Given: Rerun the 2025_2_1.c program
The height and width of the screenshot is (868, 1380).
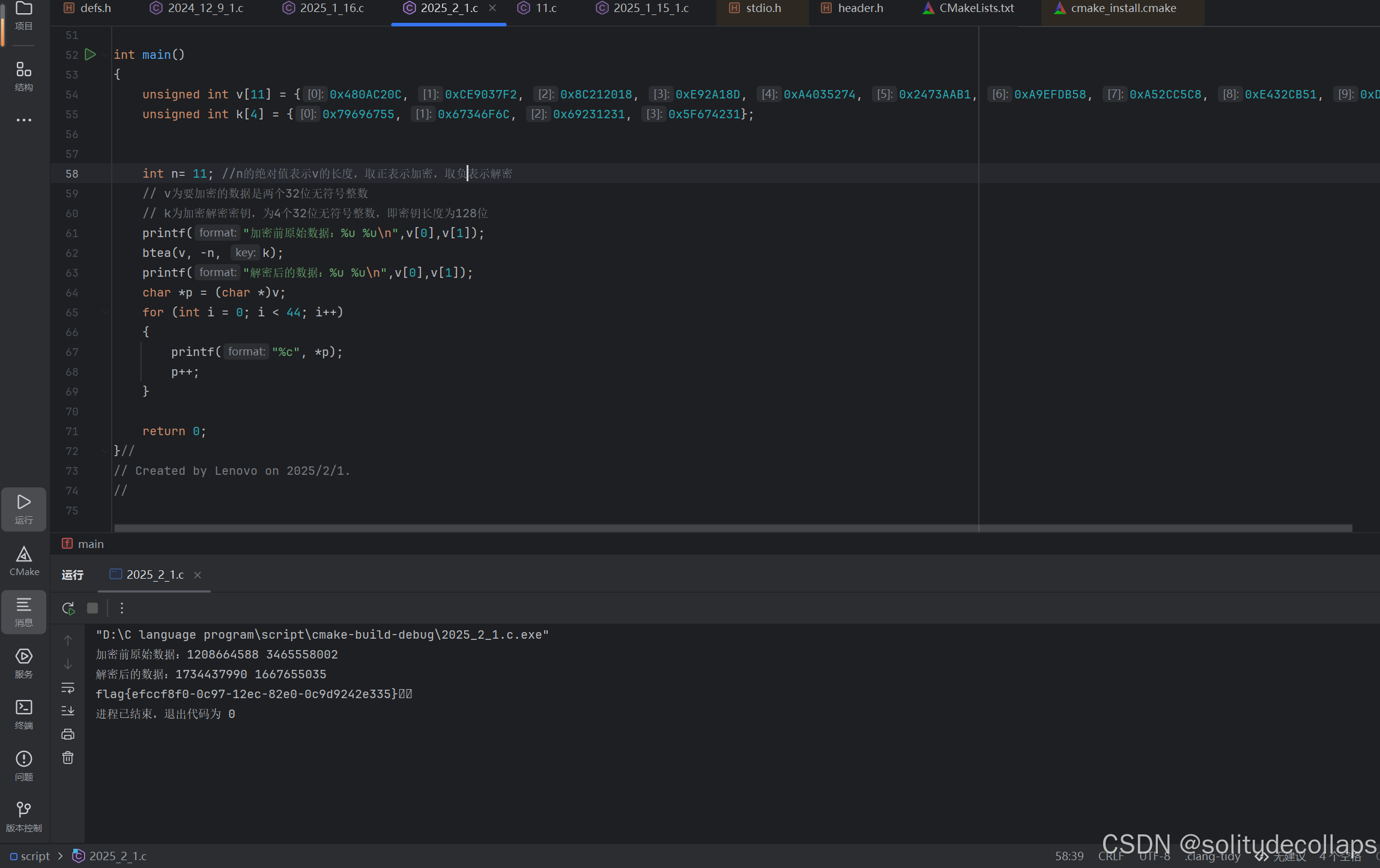Looking at the screenshot, I should pyautogui.click(x=68, y=608).
